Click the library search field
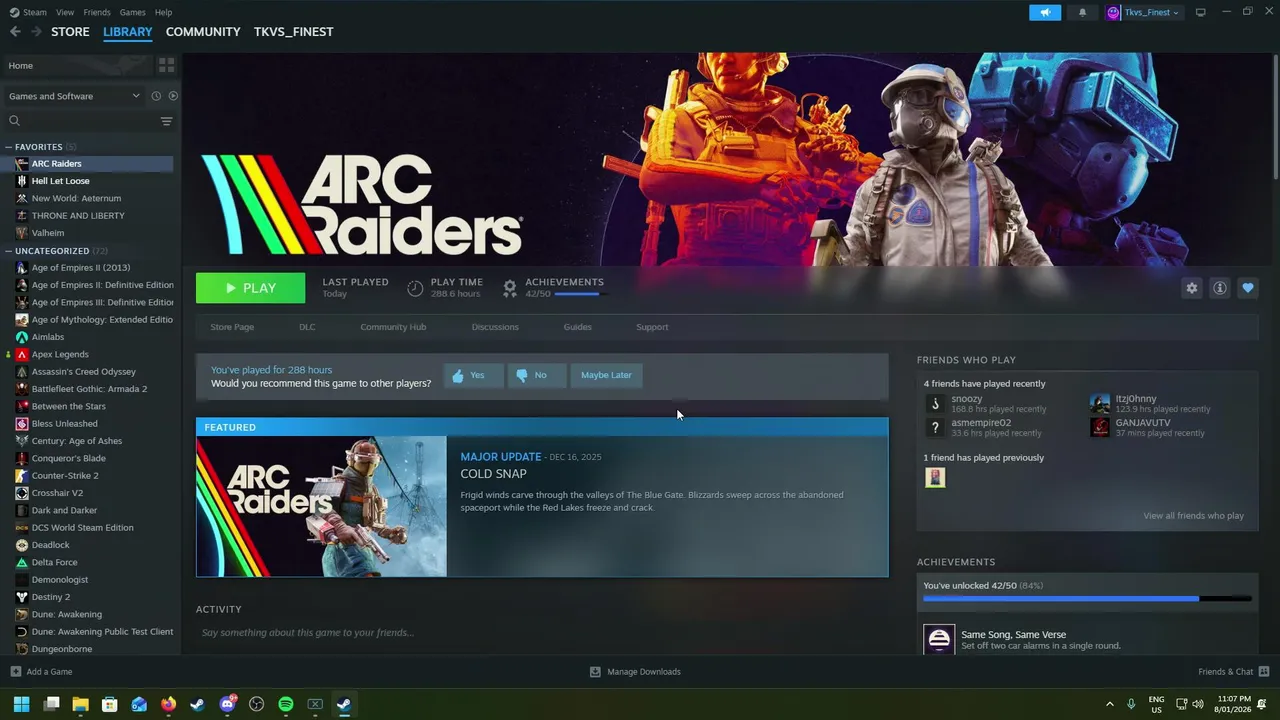Viewport: 1280px width, 720px height. click(80, 121)
